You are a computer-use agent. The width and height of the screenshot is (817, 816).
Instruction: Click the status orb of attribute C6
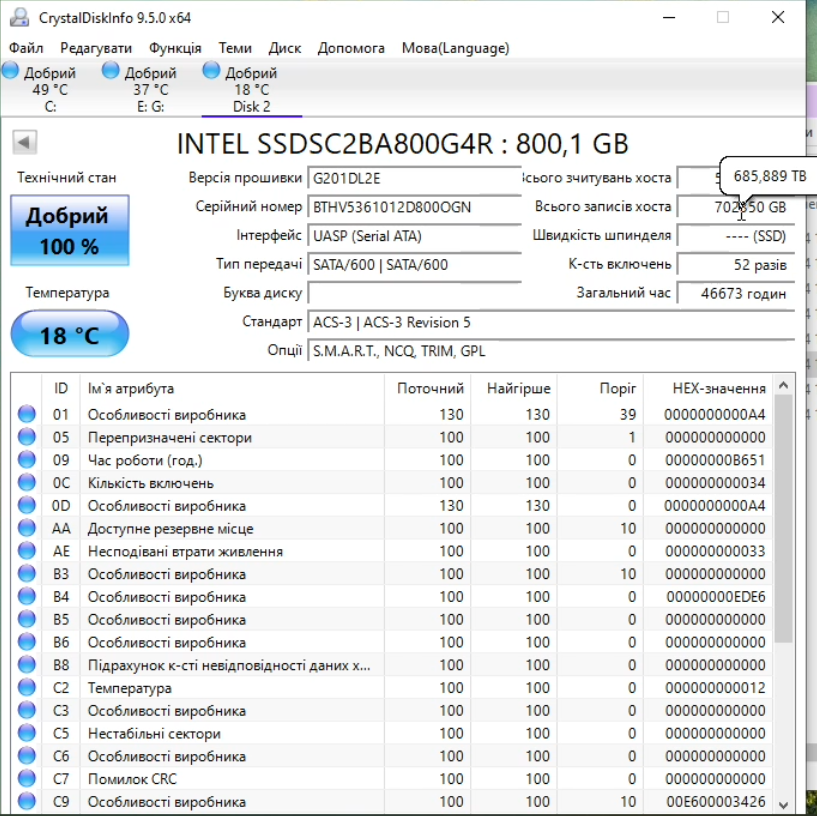(27, 756)
